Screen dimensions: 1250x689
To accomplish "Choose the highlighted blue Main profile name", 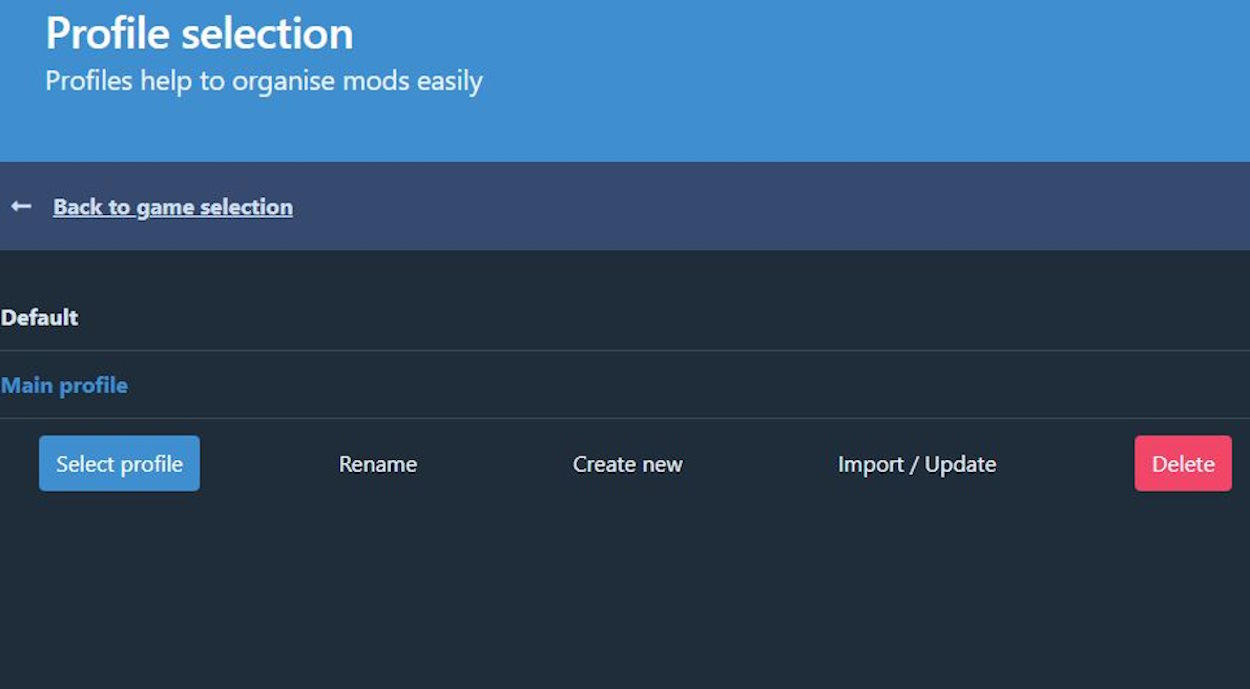I will tap(64, 386).
